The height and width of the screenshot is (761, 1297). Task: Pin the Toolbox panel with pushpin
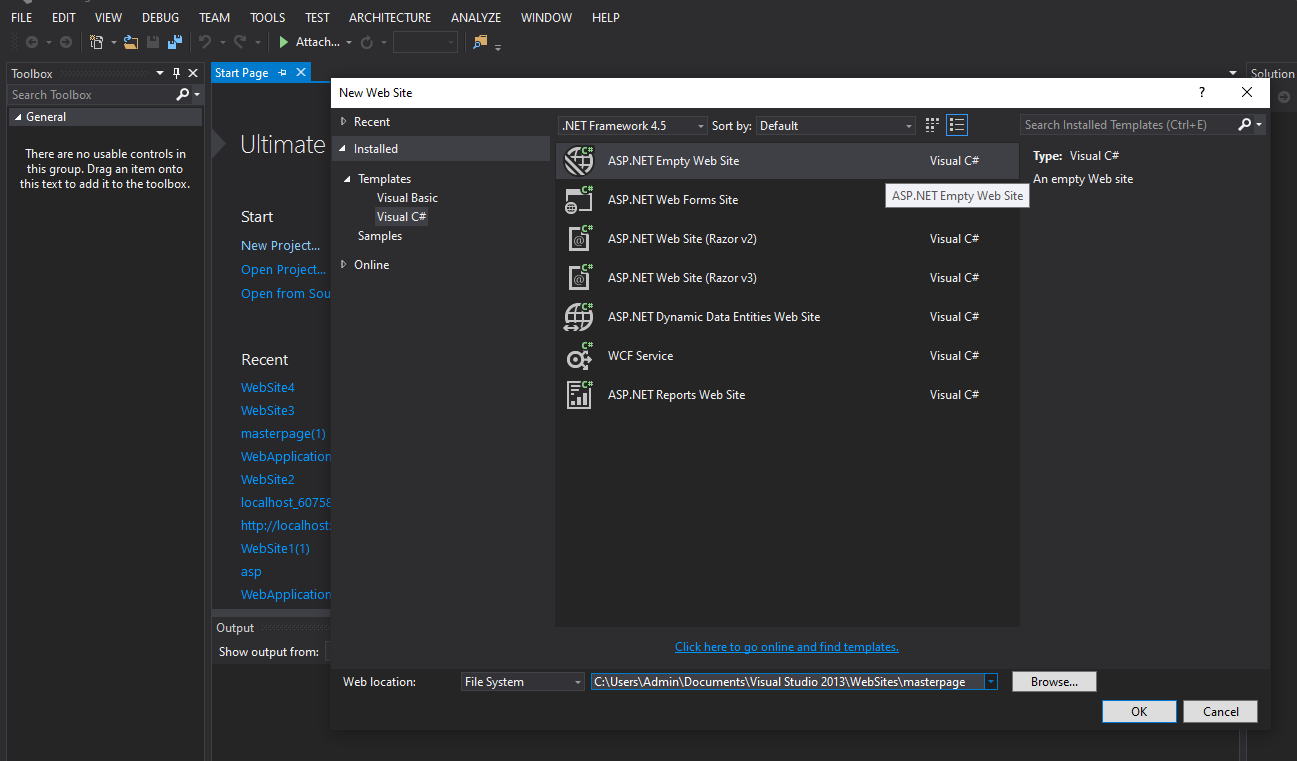click(x=177, y=73)
